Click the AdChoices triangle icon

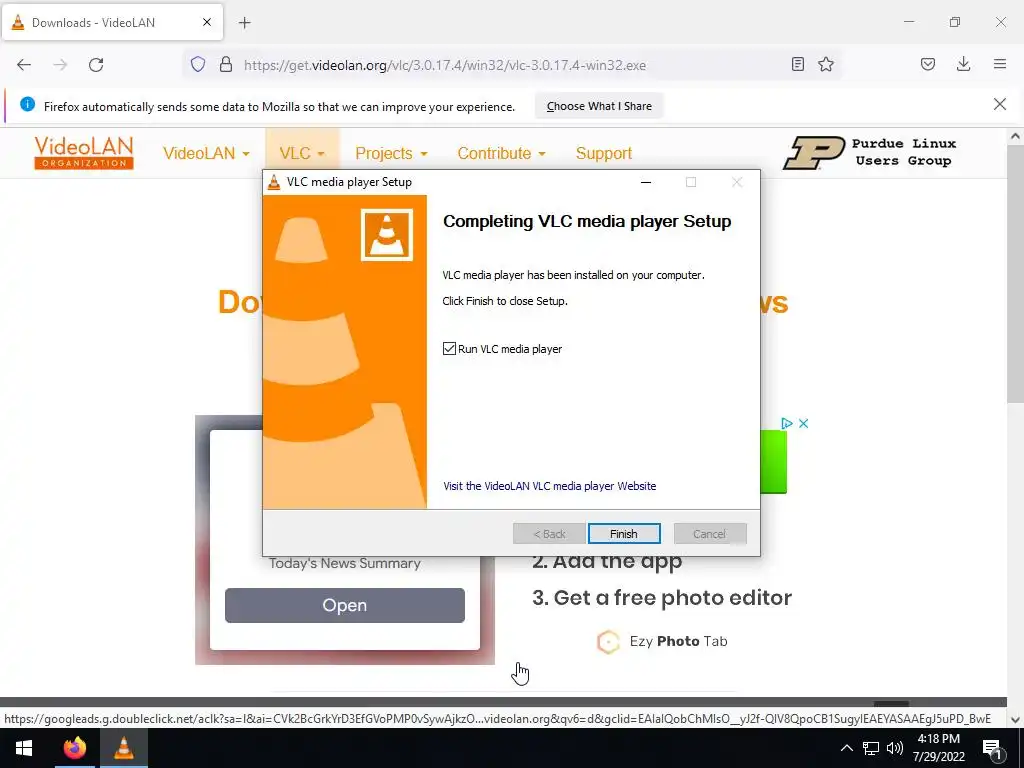pos(787,423)
